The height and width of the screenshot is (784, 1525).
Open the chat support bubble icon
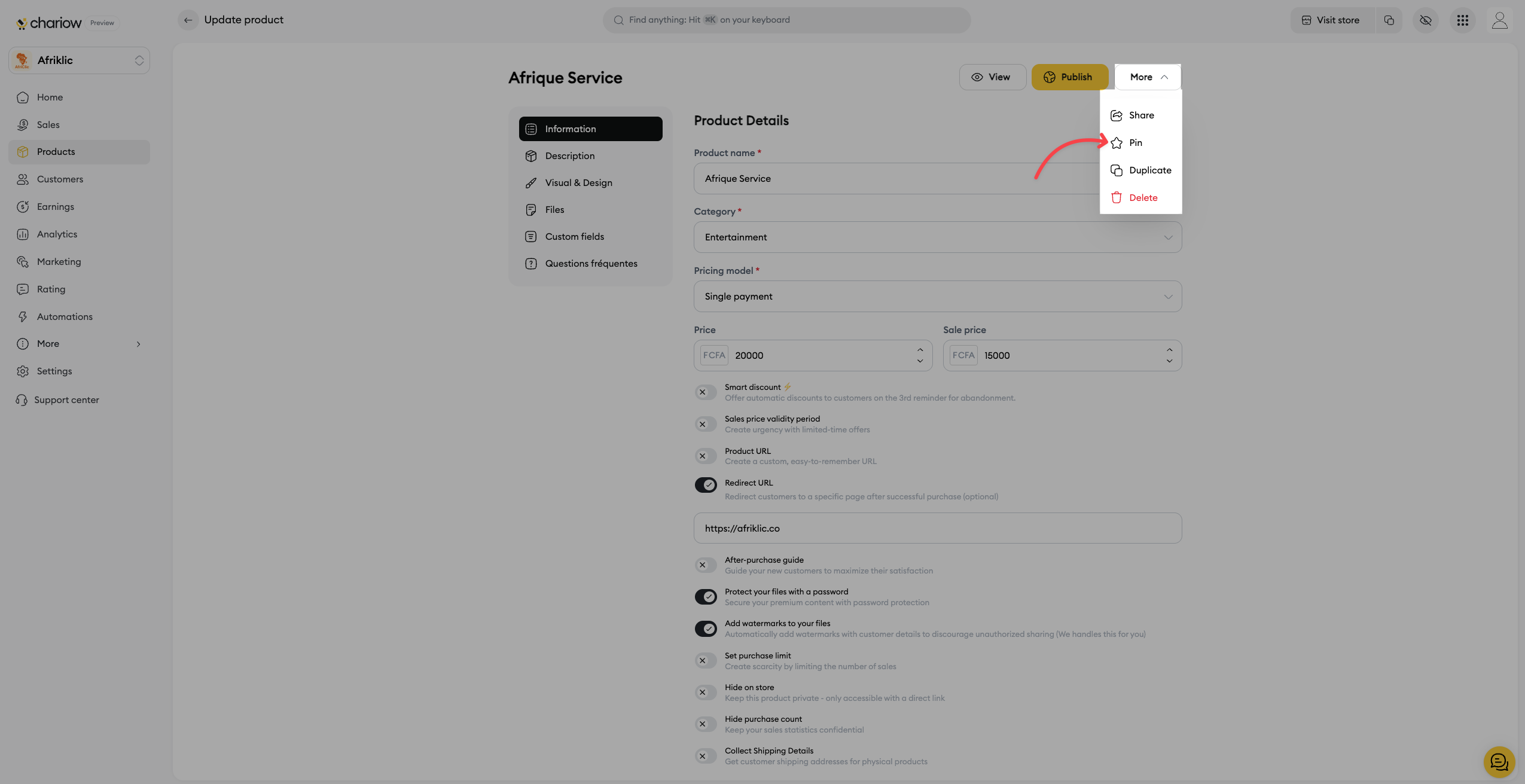(x=1499, y=762)
